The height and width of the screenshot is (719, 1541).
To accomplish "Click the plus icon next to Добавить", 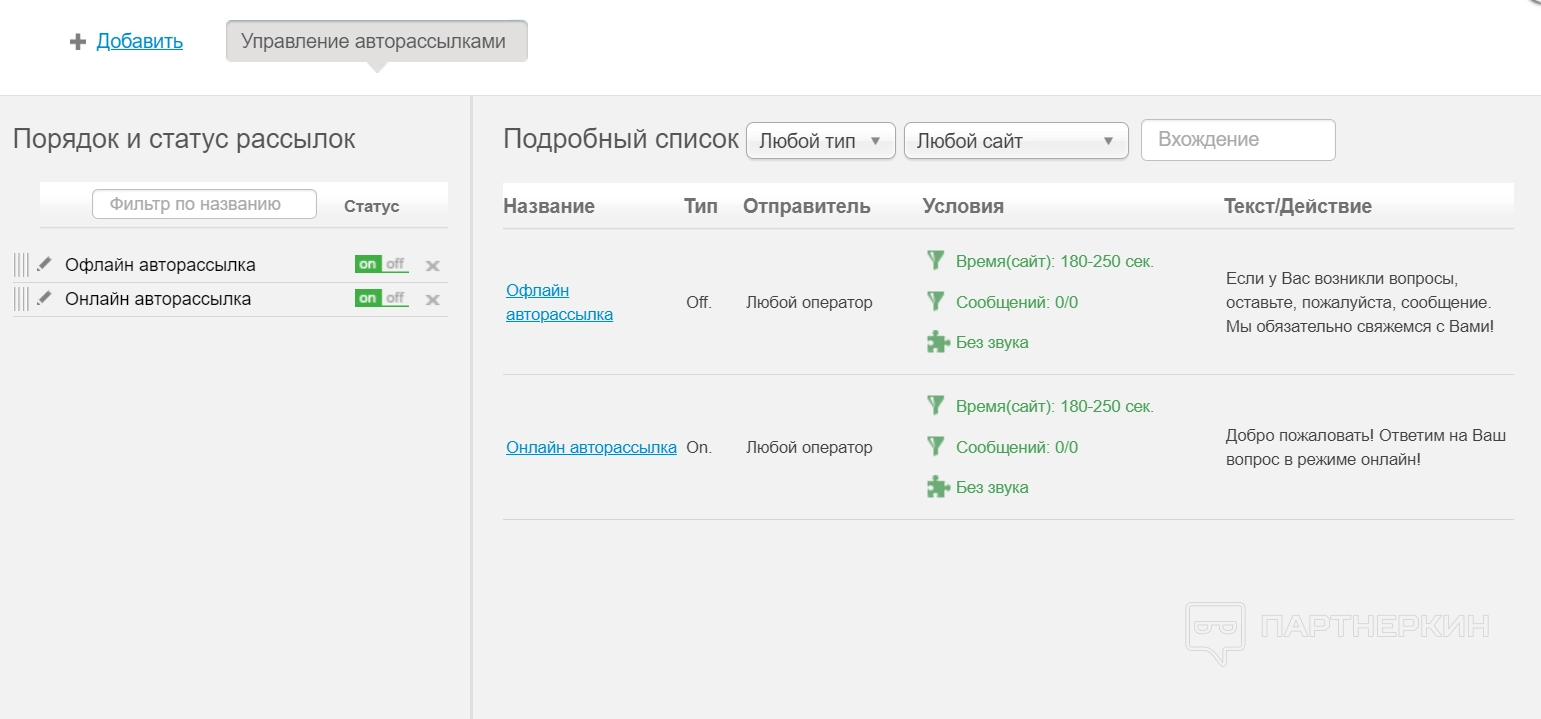I will (78, 42).
